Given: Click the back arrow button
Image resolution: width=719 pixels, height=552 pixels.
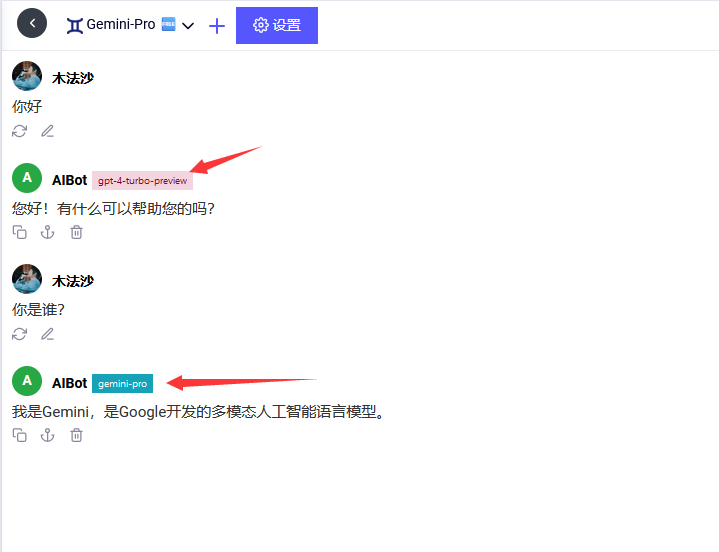Looking at the screenshot, I should pos(32,23).
